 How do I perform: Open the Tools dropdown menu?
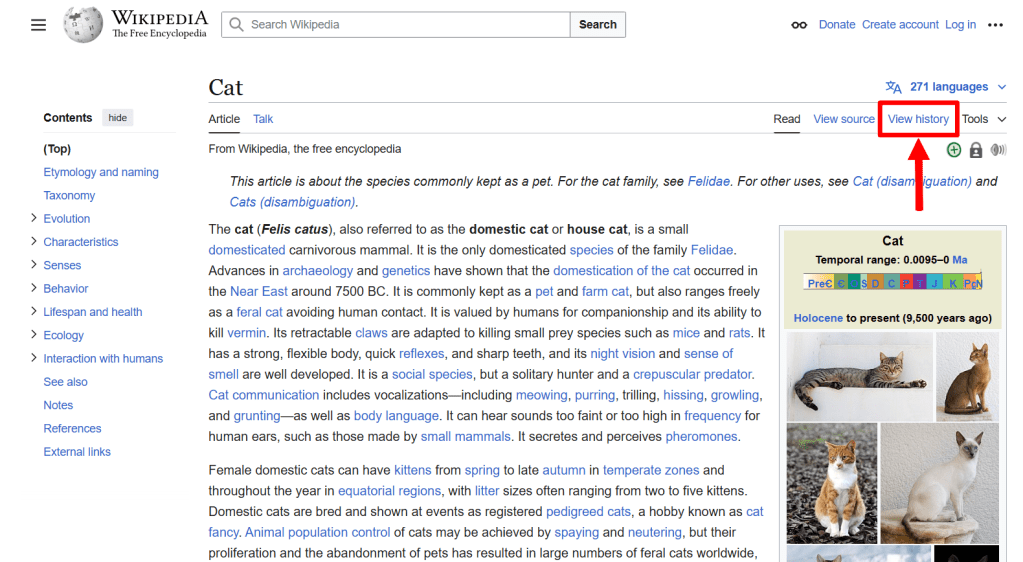pyautogui.click(x=983, y=119)
